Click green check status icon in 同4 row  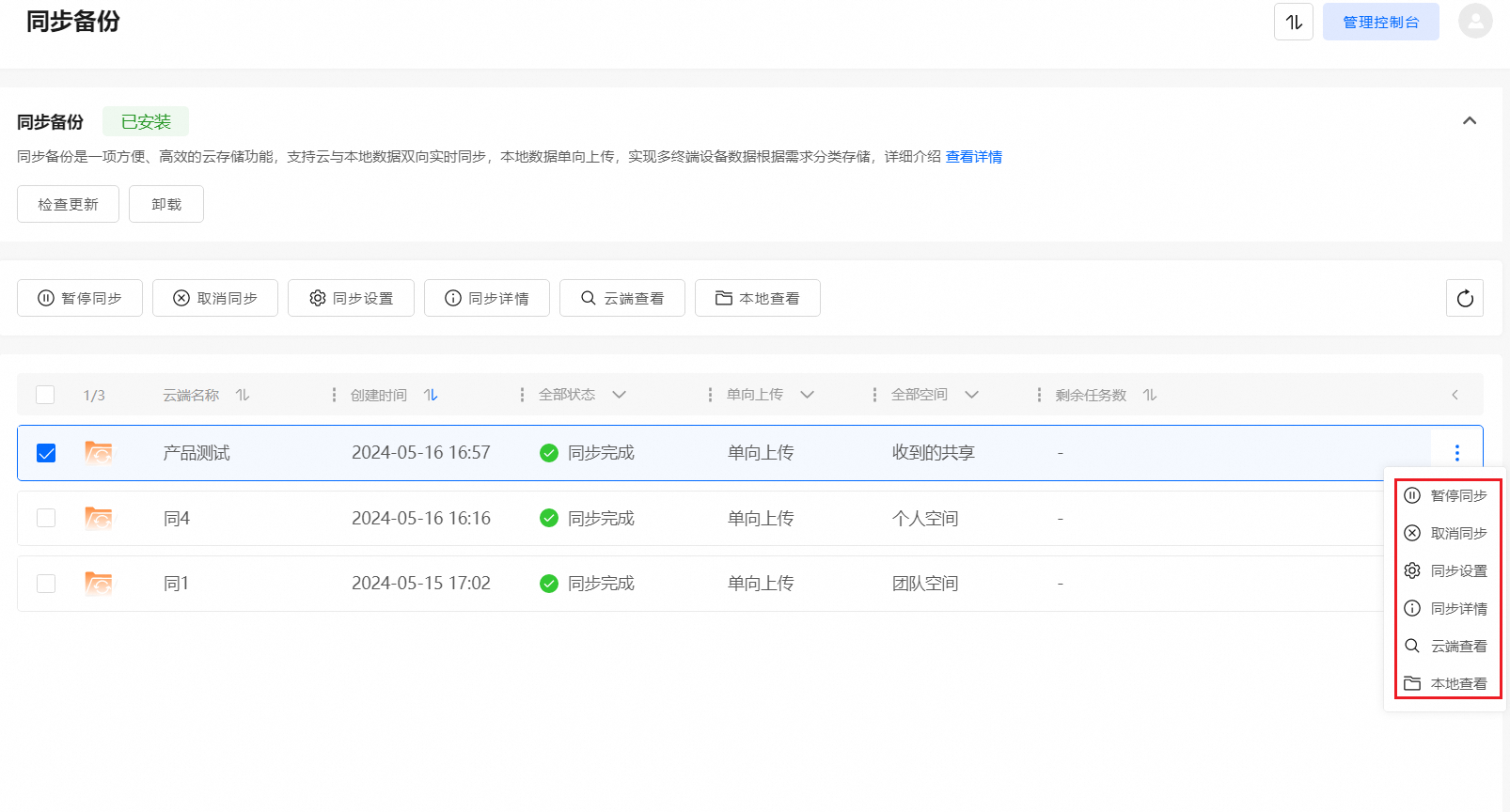tap(549, 518)
